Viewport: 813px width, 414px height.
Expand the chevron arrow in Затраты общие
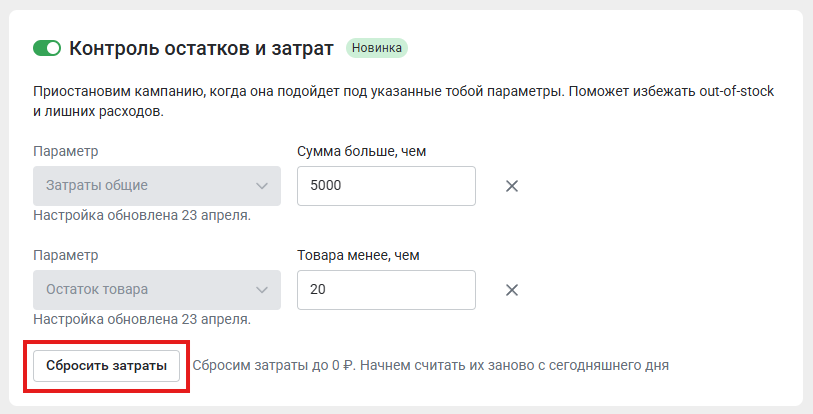[262, 186]
